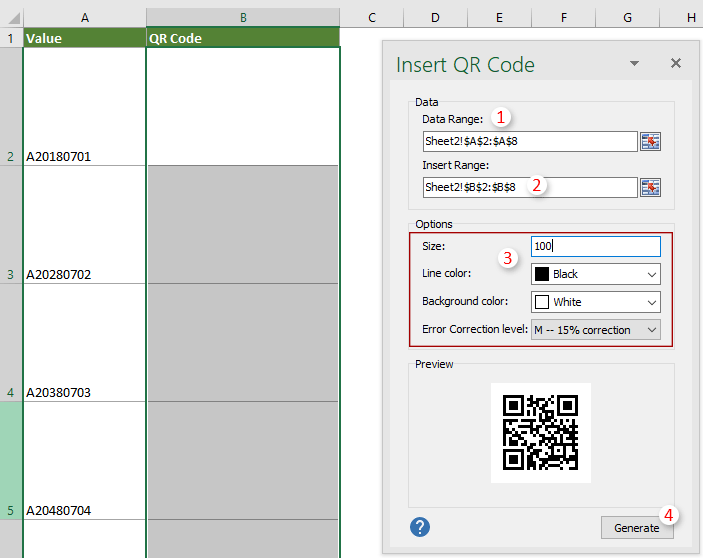The image size is (703, 558).
Task: Click the Data Range input field
Action: click(x=530, y=142)
